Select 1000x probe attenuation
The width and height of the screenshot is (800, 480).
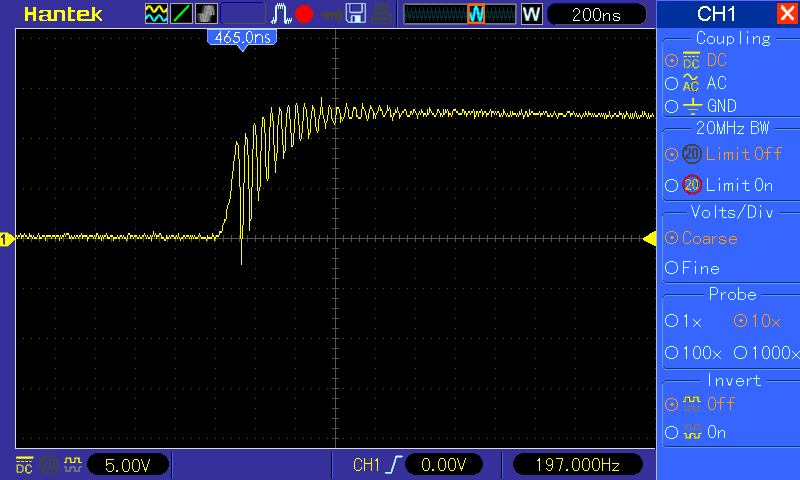pos(766,352)
